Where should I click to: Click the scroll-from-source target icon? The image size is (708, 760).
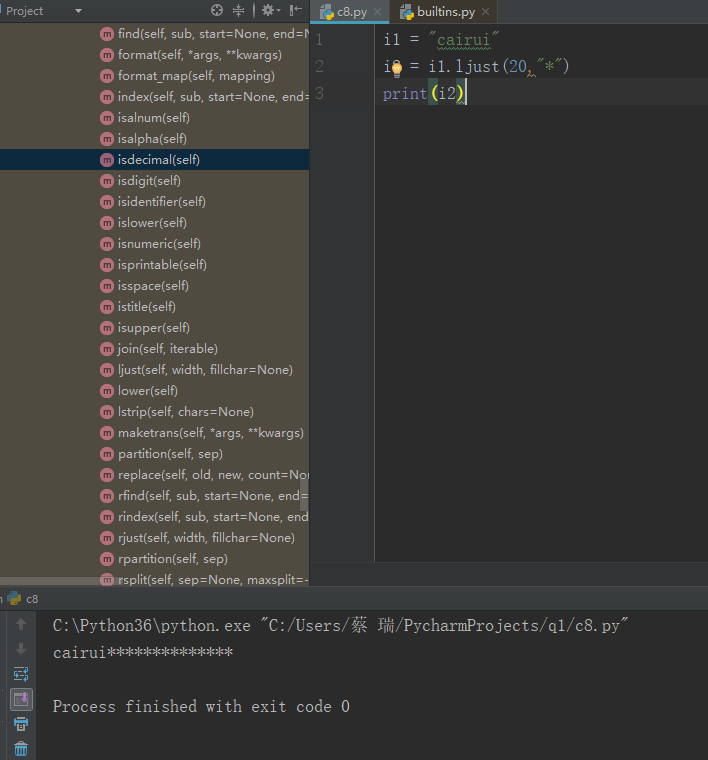217,10
